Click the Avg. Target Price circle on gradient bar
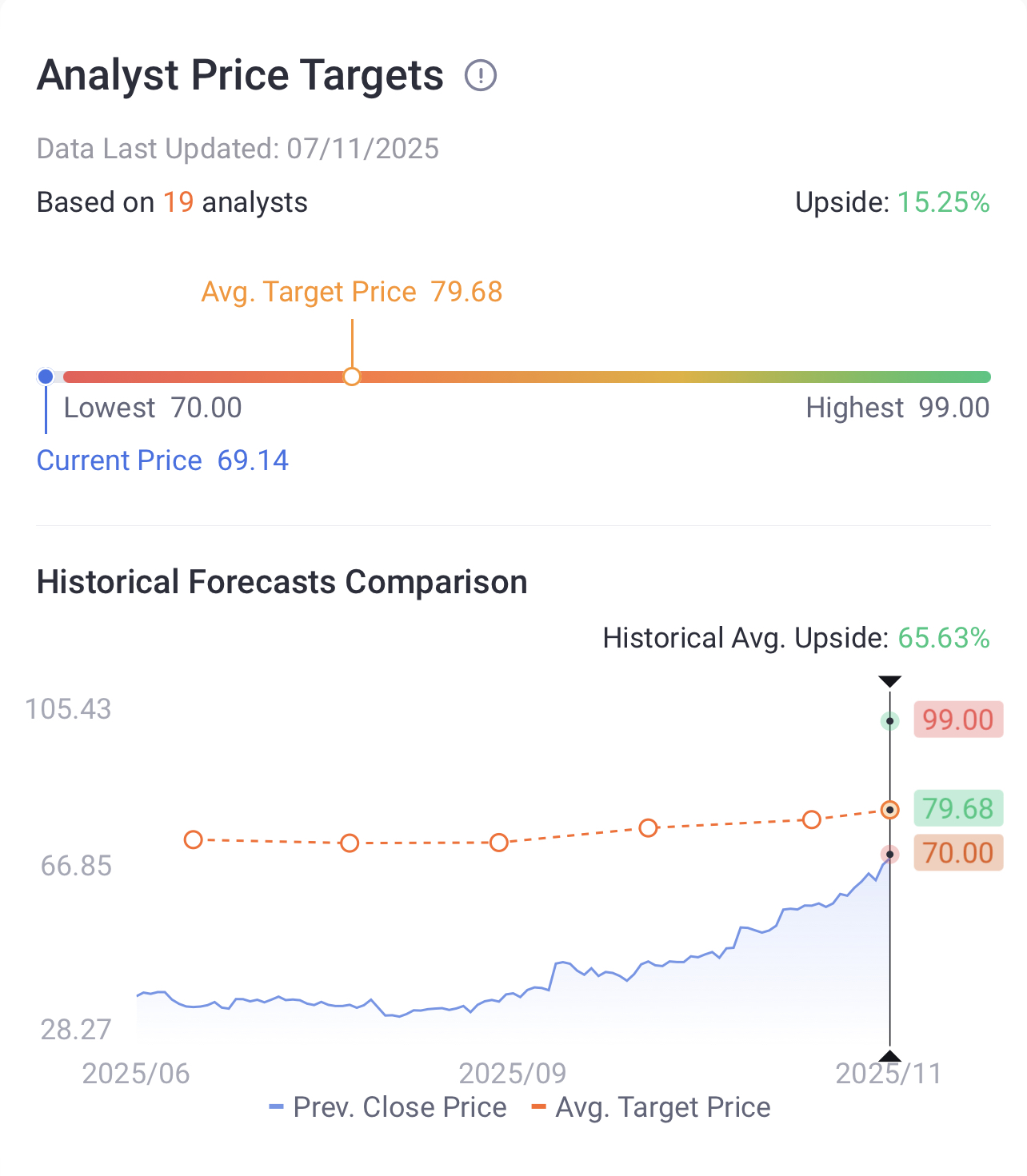1027x1176 pixels. [352, 377]
